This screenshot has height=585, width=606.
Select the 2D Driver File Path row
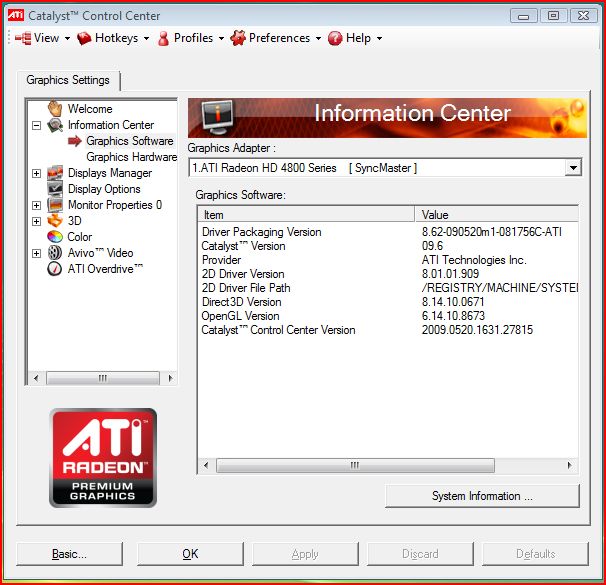388,288
